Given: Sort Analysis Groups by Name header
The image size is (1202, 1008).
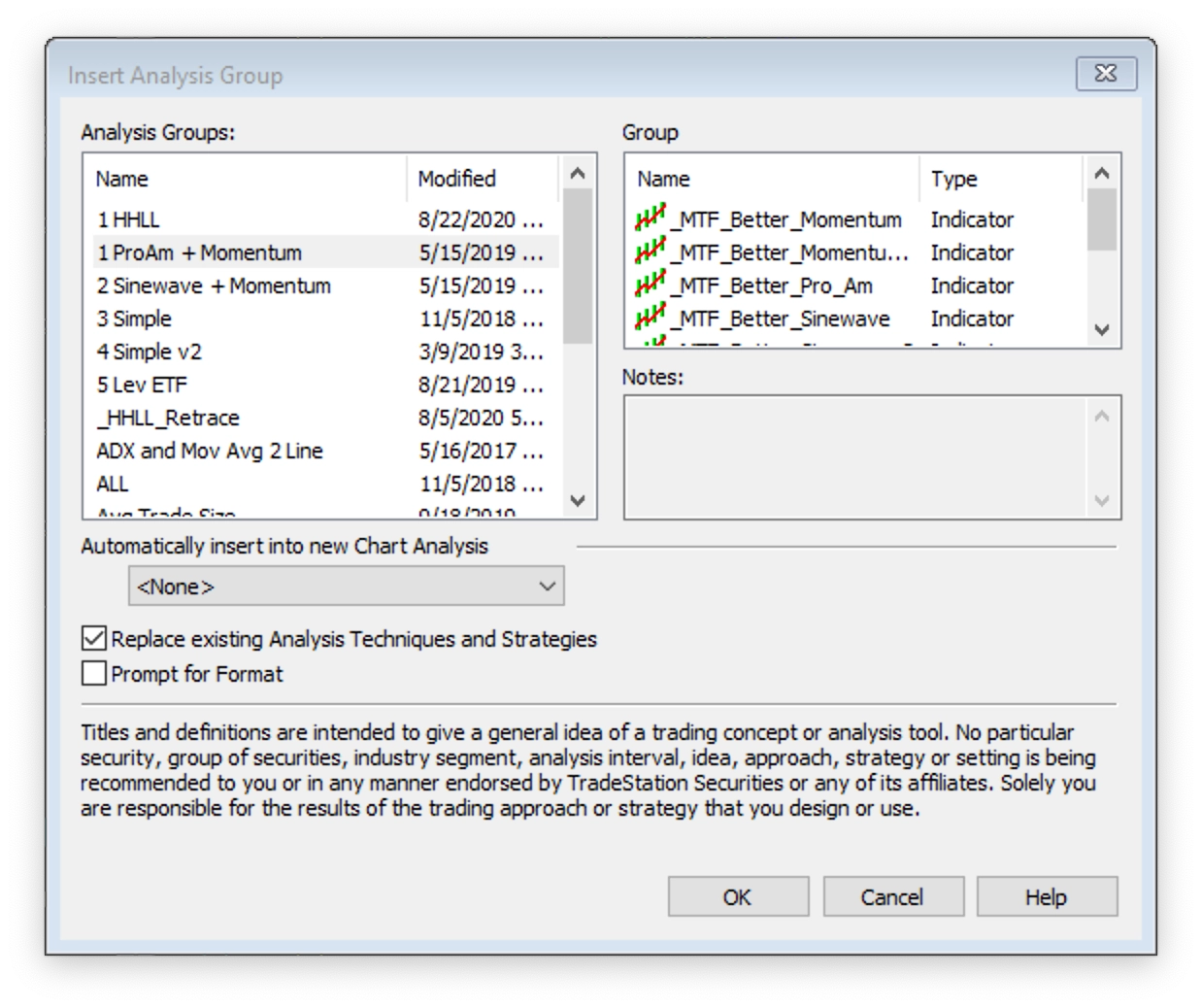Looking at the screenshot, I should [x=246, y=179].
